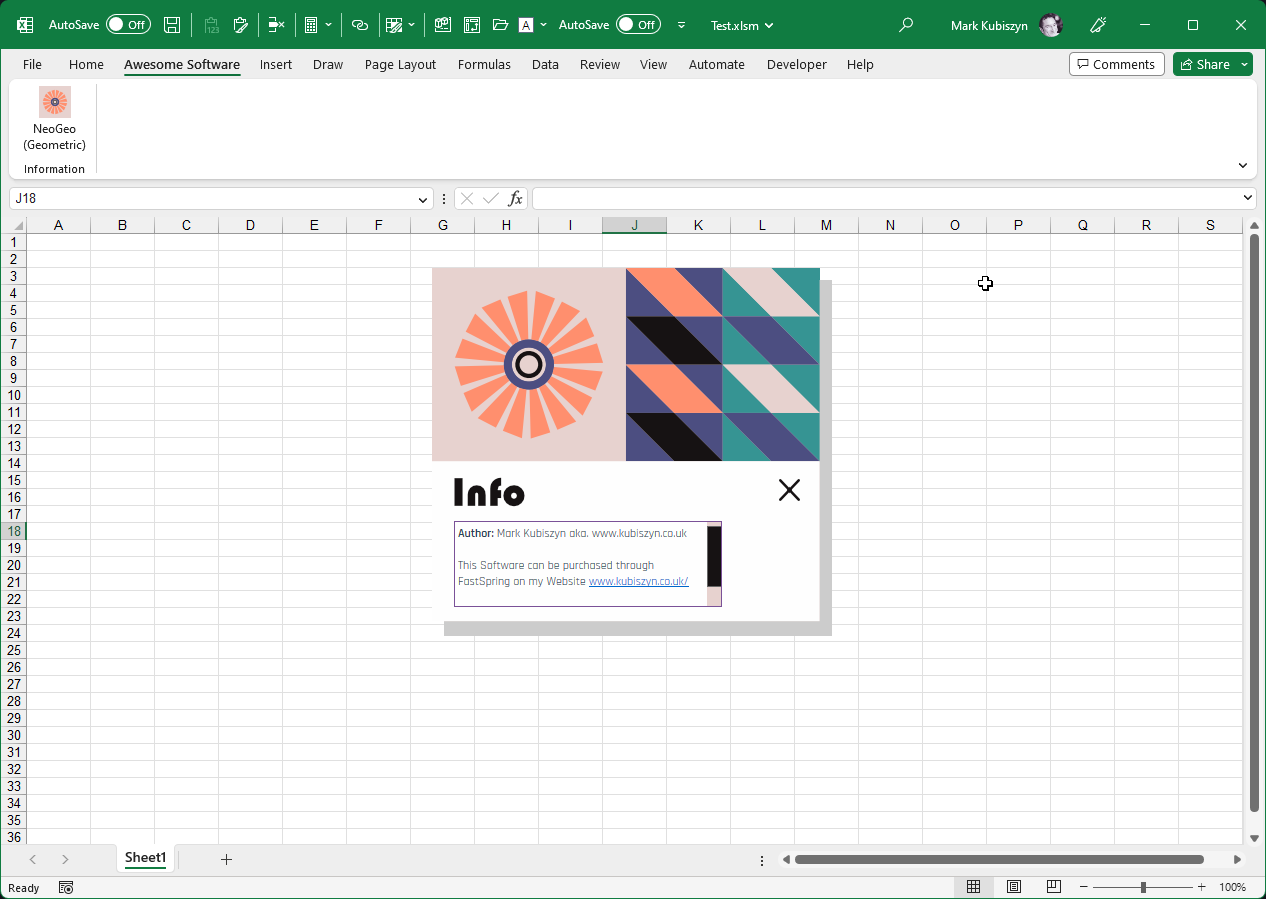The height and width of the screenshot is (899, 1266).
Task: Expand the Name Box dropdown
Action: [x=422, y=199]
